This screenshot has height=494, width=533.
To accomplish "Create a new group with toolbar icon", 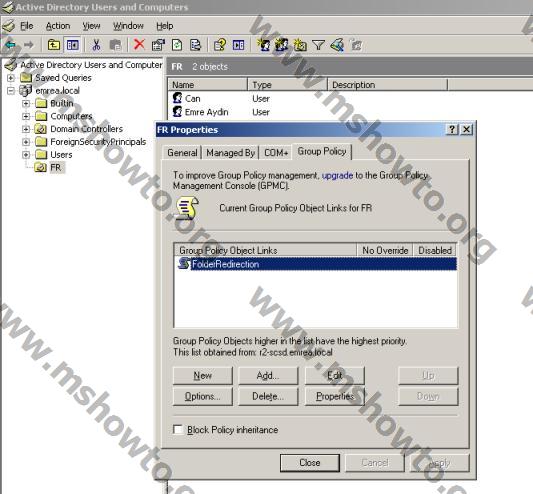I will pyautogui.click(x=282, y=45).
